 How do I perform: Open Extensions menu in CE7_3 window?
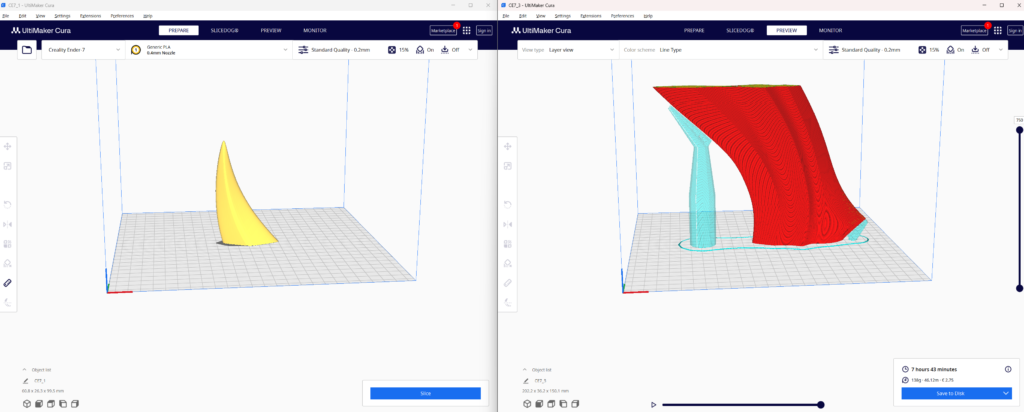pyautogui.click(x=590, y=16)
